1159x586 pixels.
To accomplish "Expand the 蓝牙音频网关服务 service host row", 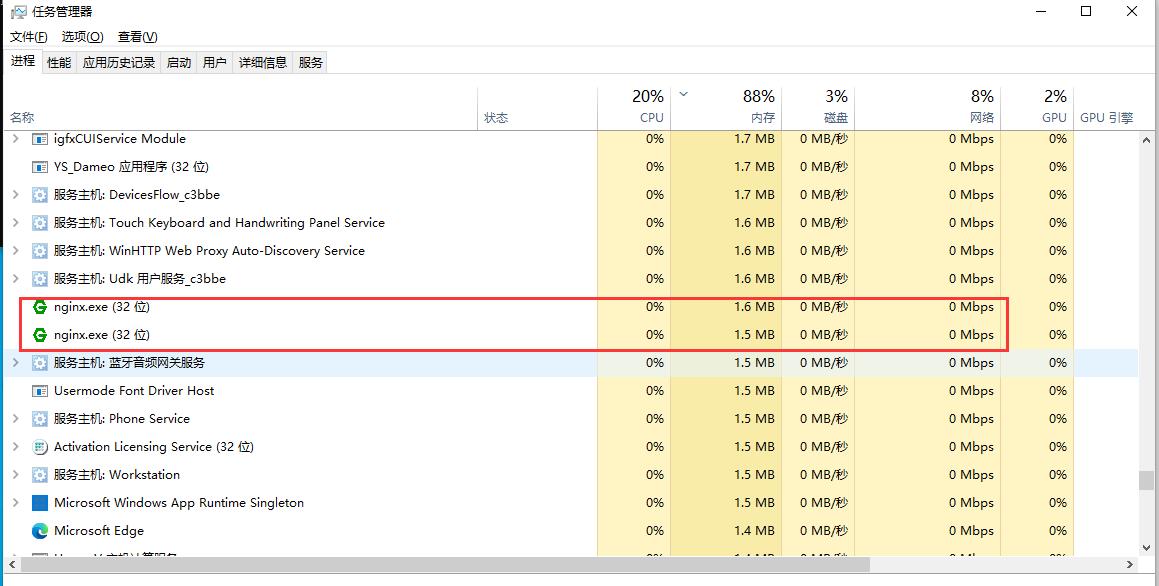I will (15, 363).
